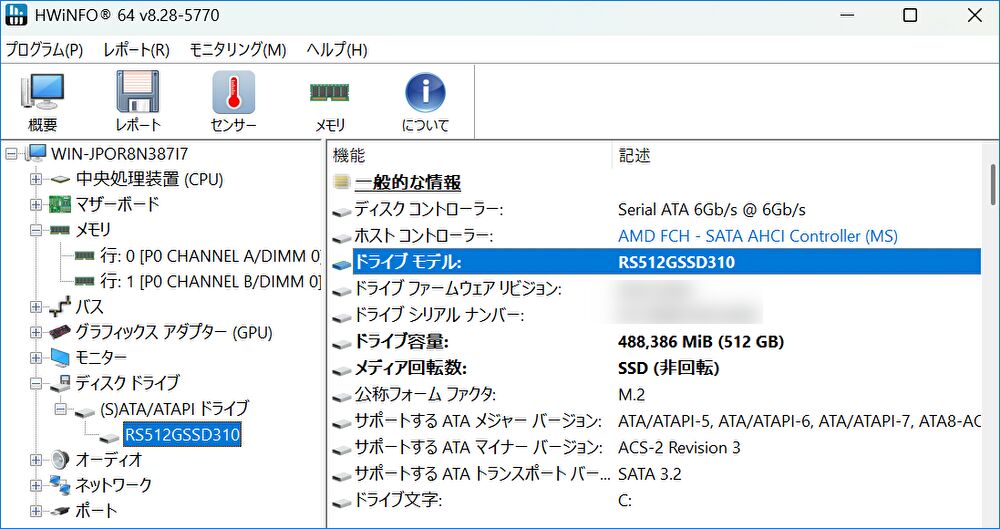Click the DIMM icon for 行: 0
1000x529 pixels.
[84, 256]
